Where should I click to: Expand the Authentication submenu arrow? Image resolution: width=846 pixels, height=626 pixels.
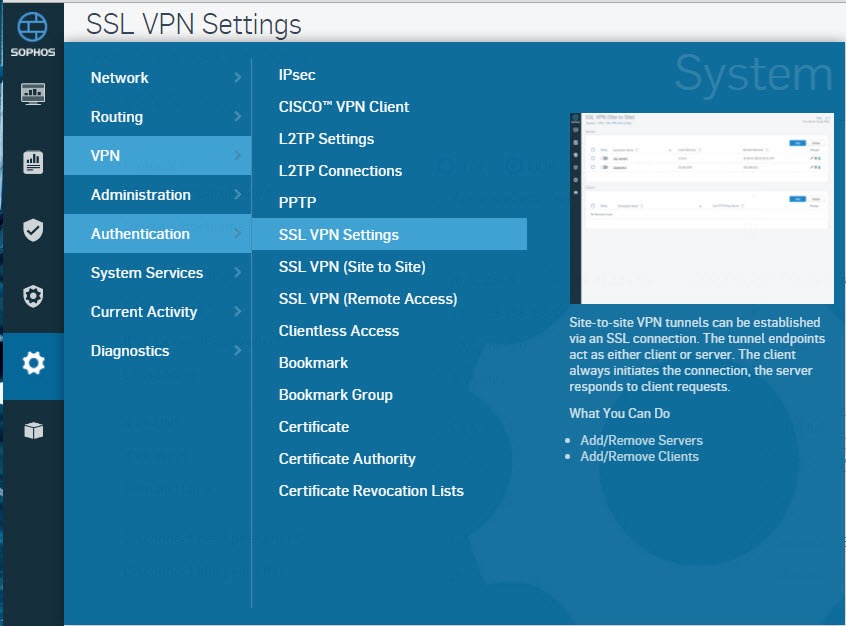(237, 234)
